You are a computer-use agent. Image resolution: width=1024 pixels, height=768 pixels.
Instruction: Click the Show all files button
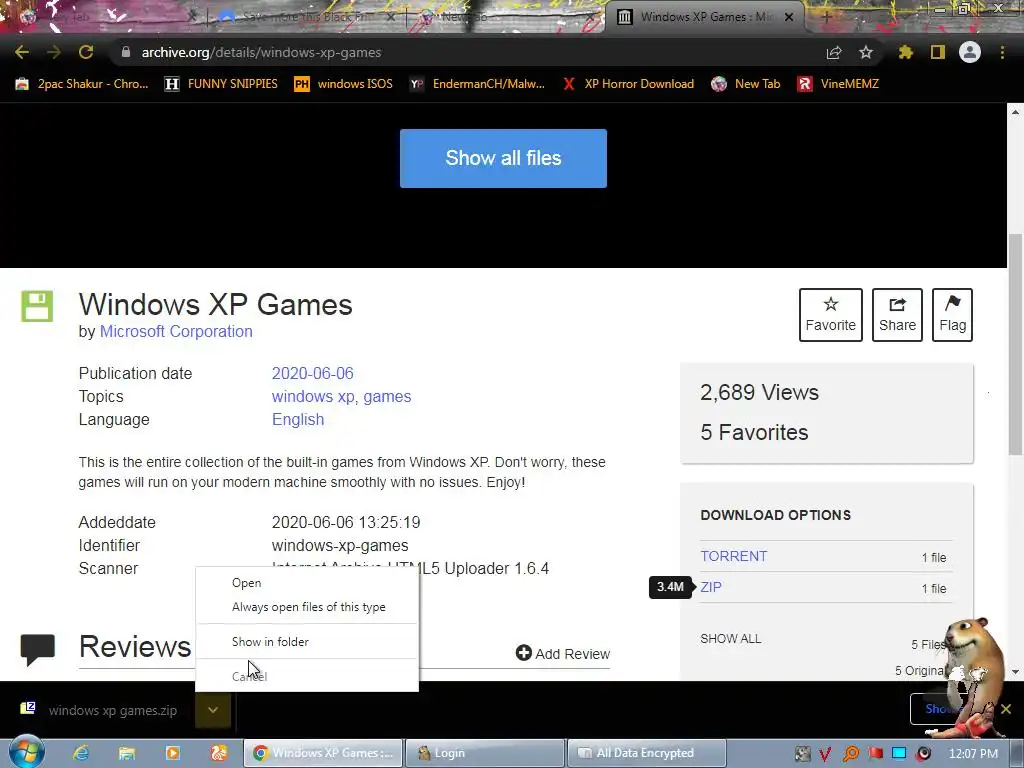pyautogui.click(x=504, y=158)
